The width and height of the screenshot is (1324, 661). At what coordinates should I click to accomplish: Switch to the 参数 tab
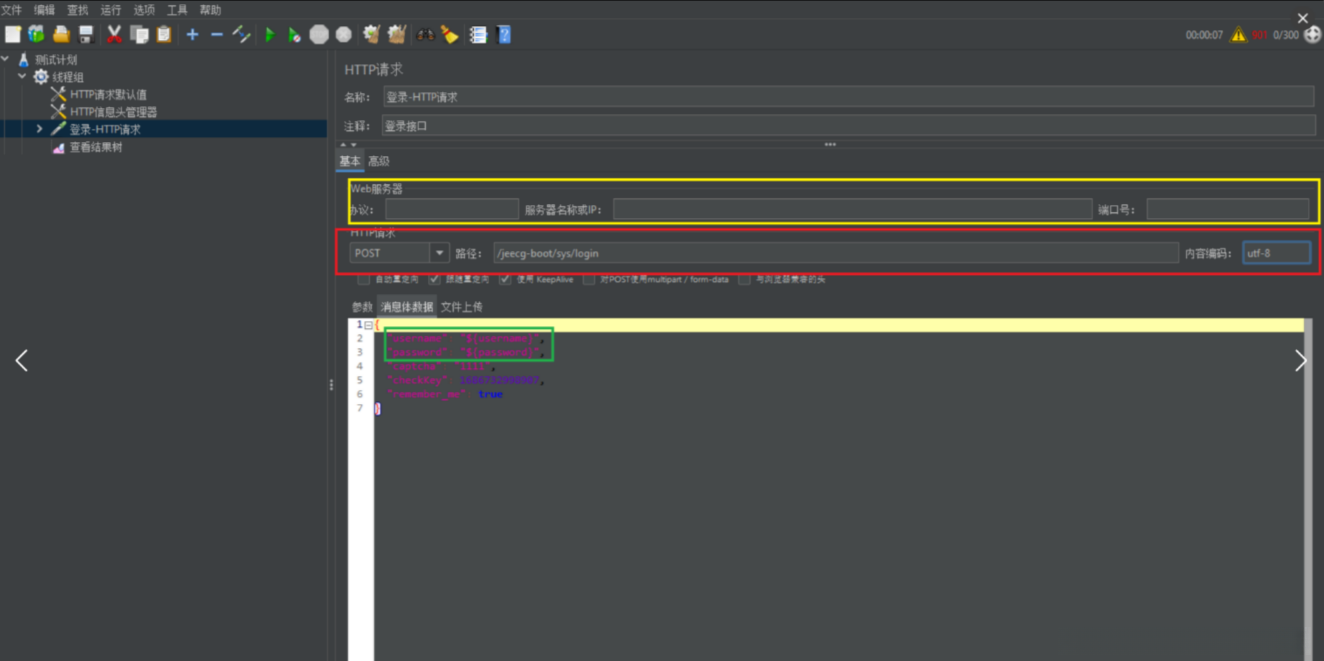coord(362,307)
